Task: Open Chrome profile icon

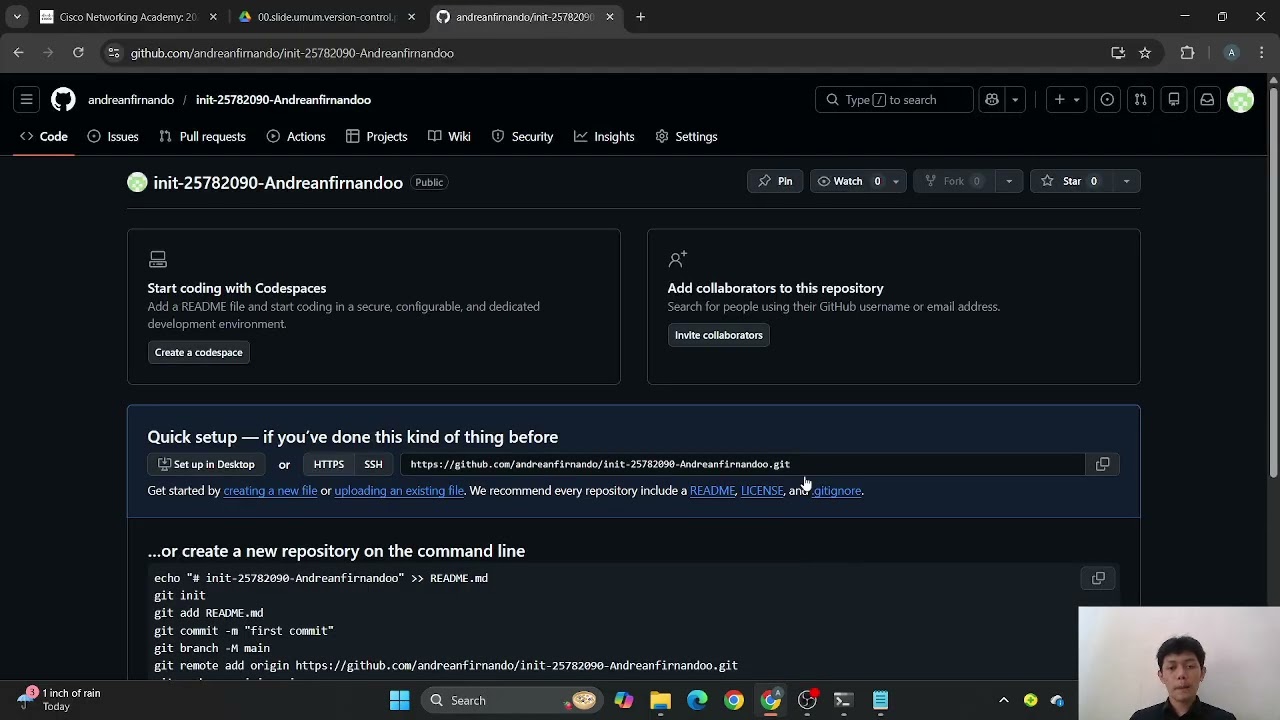Action: pyautogui.click(x=1232, y=53)
